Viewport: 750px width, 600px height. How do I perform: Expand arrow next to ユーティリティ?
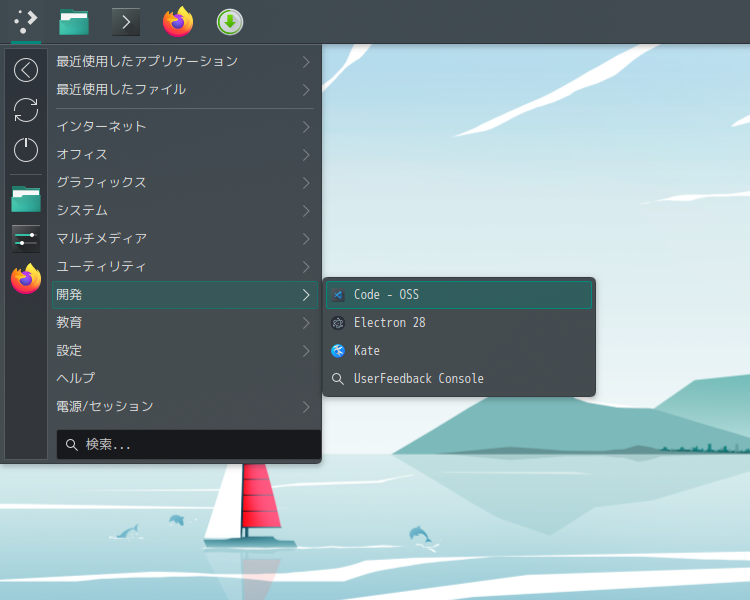(x=306, y=267)
